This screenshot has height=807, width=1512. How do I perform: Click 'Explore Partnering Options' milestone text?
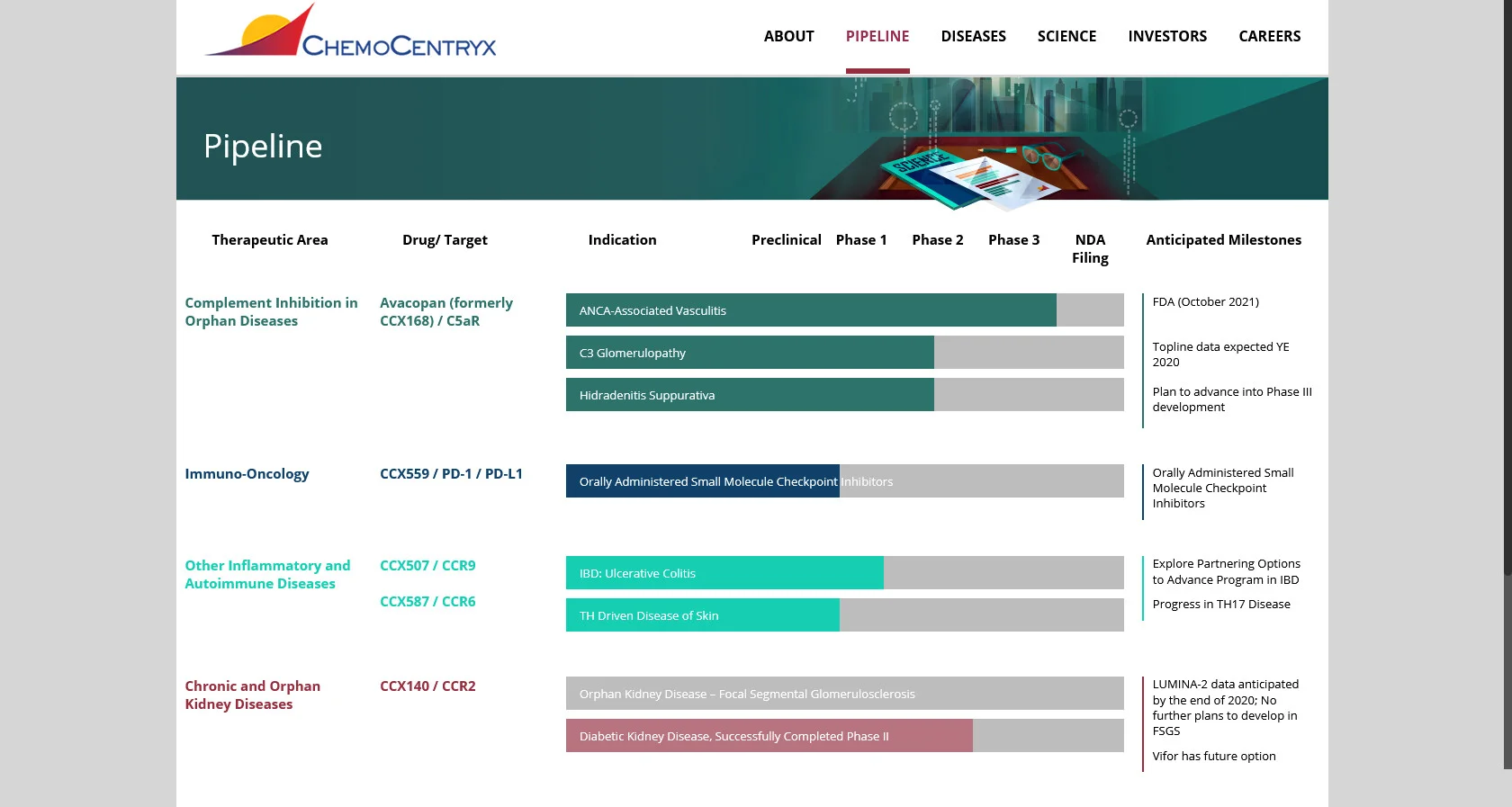(1227, 572)
